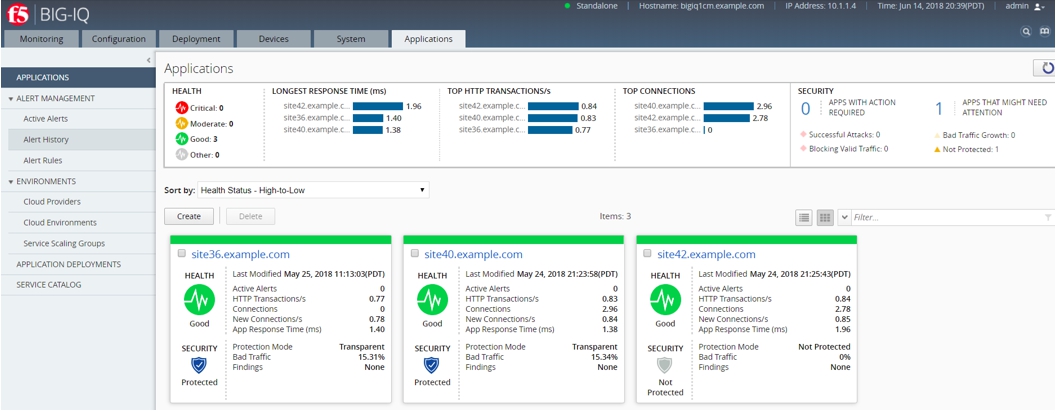
Task: Select the site36.example.com checkbox
Action: coord(181,254)
